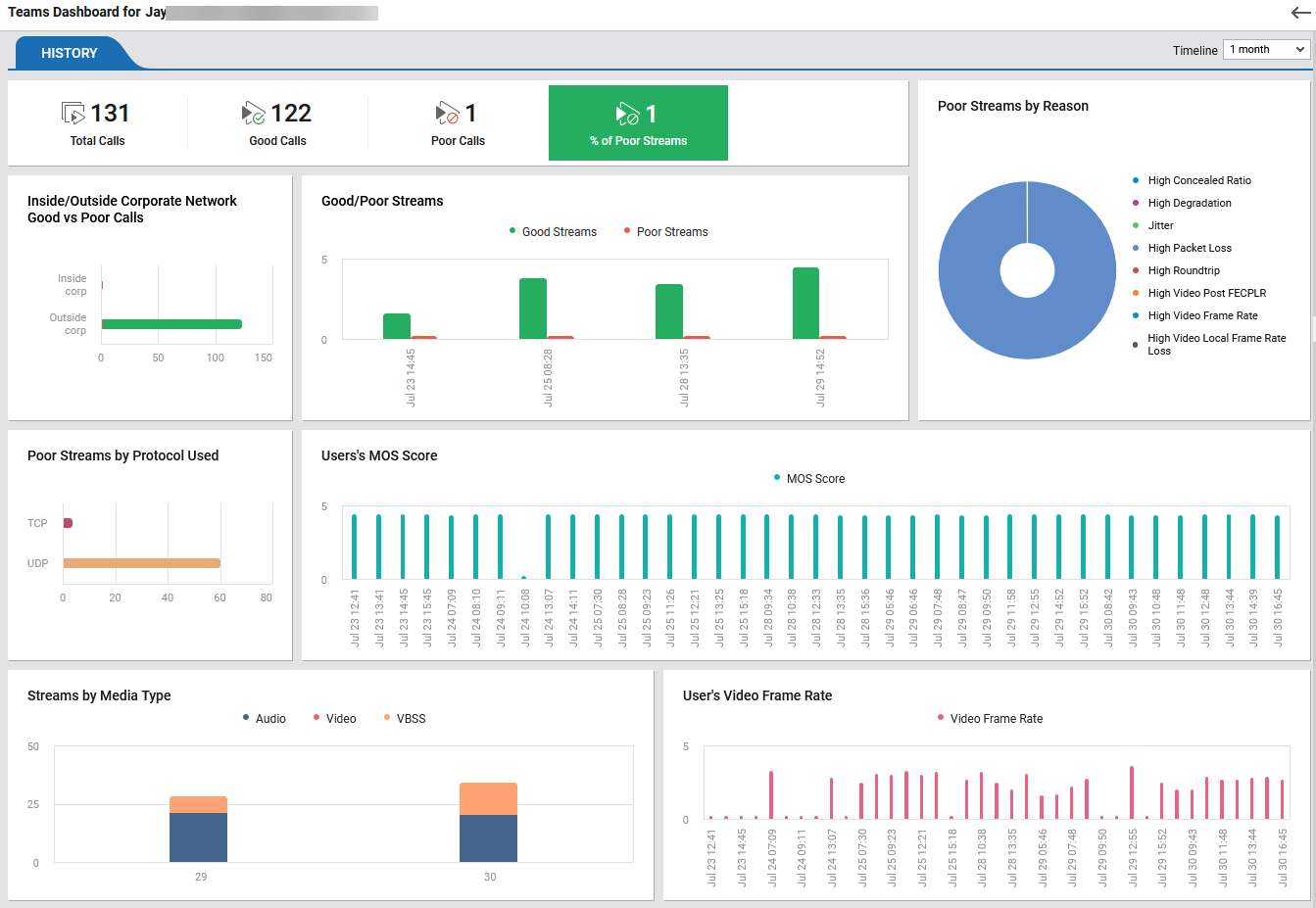Open the Timeline dropdown
The width and height of the screenshot is (1316, 908).
(x=1265, y=49)
